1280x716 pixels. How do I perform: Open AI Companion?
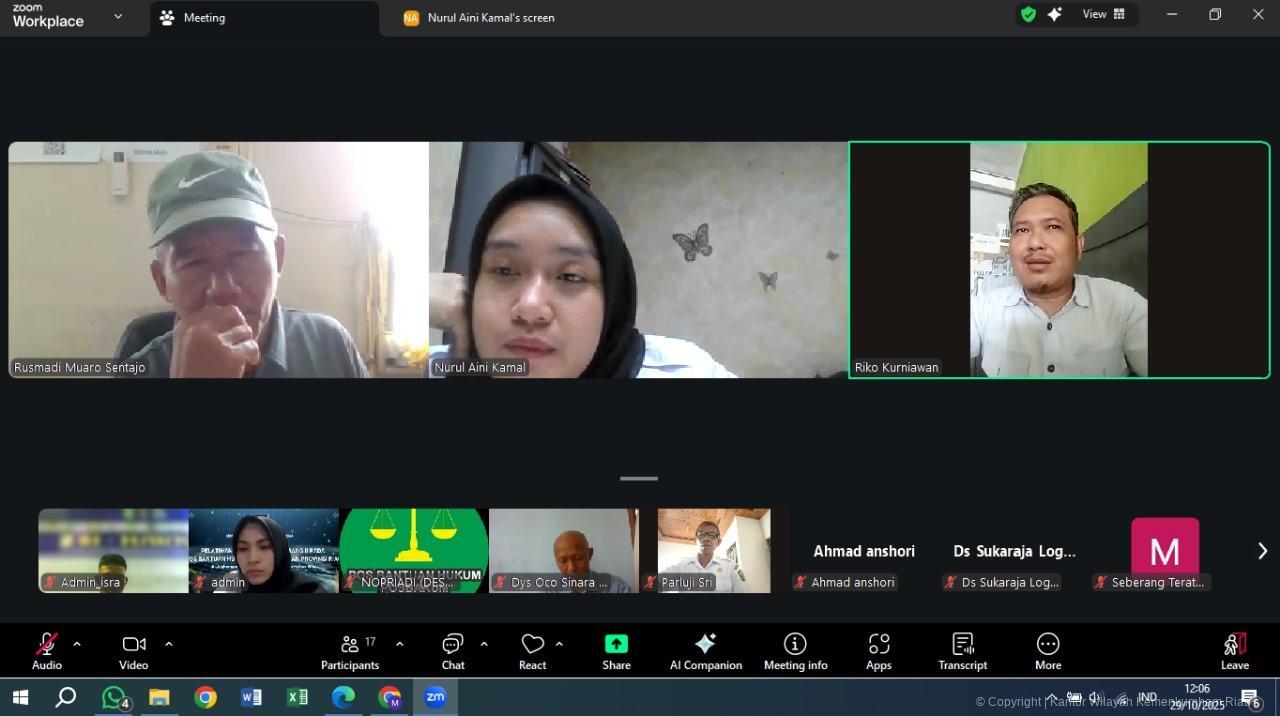705,652
